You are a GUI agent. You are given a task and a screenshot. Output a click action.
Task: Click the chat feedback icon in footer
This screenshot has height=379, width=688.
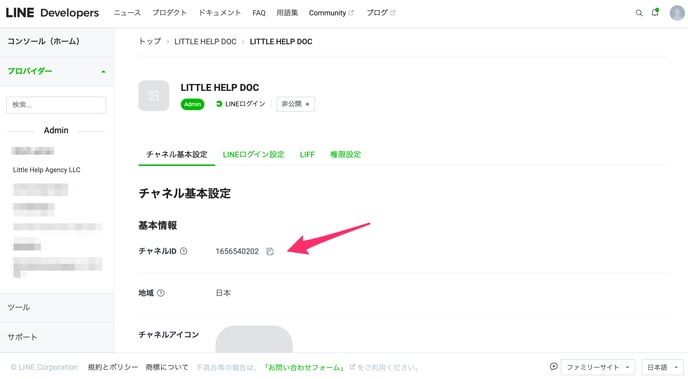[554, 367]
